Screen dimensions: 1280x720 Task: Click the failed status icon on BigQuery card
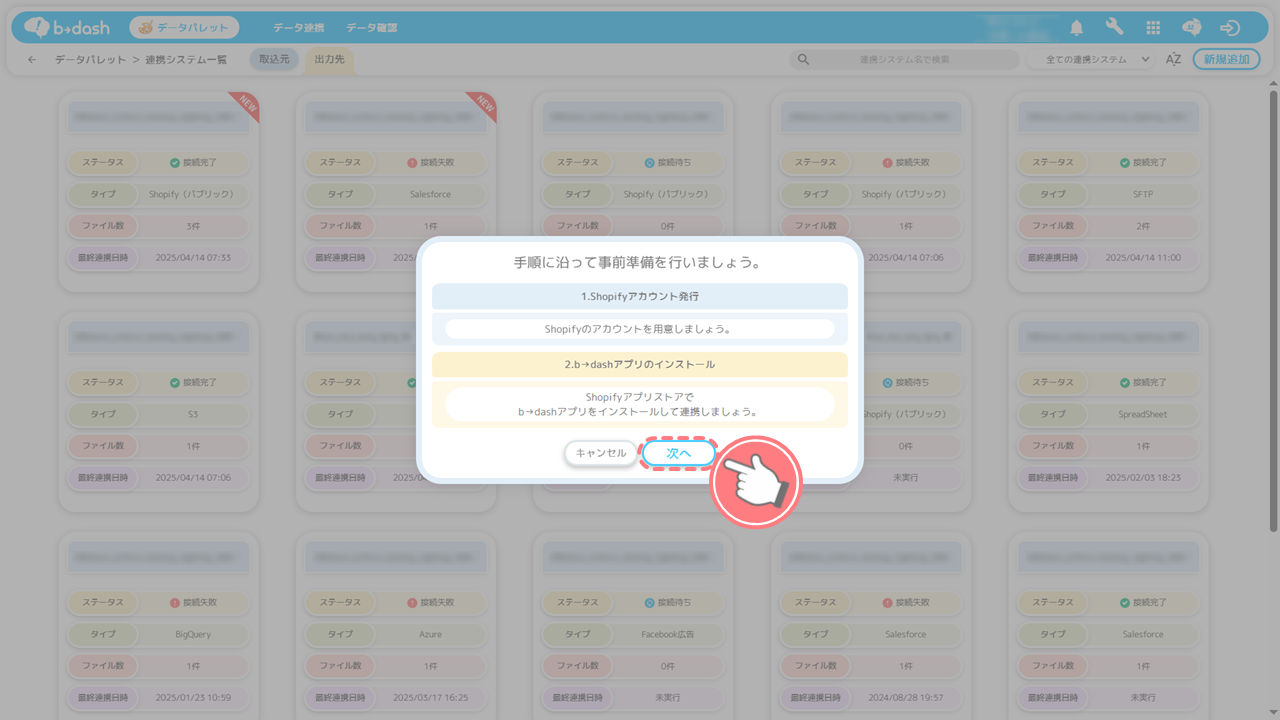[175, 603]
